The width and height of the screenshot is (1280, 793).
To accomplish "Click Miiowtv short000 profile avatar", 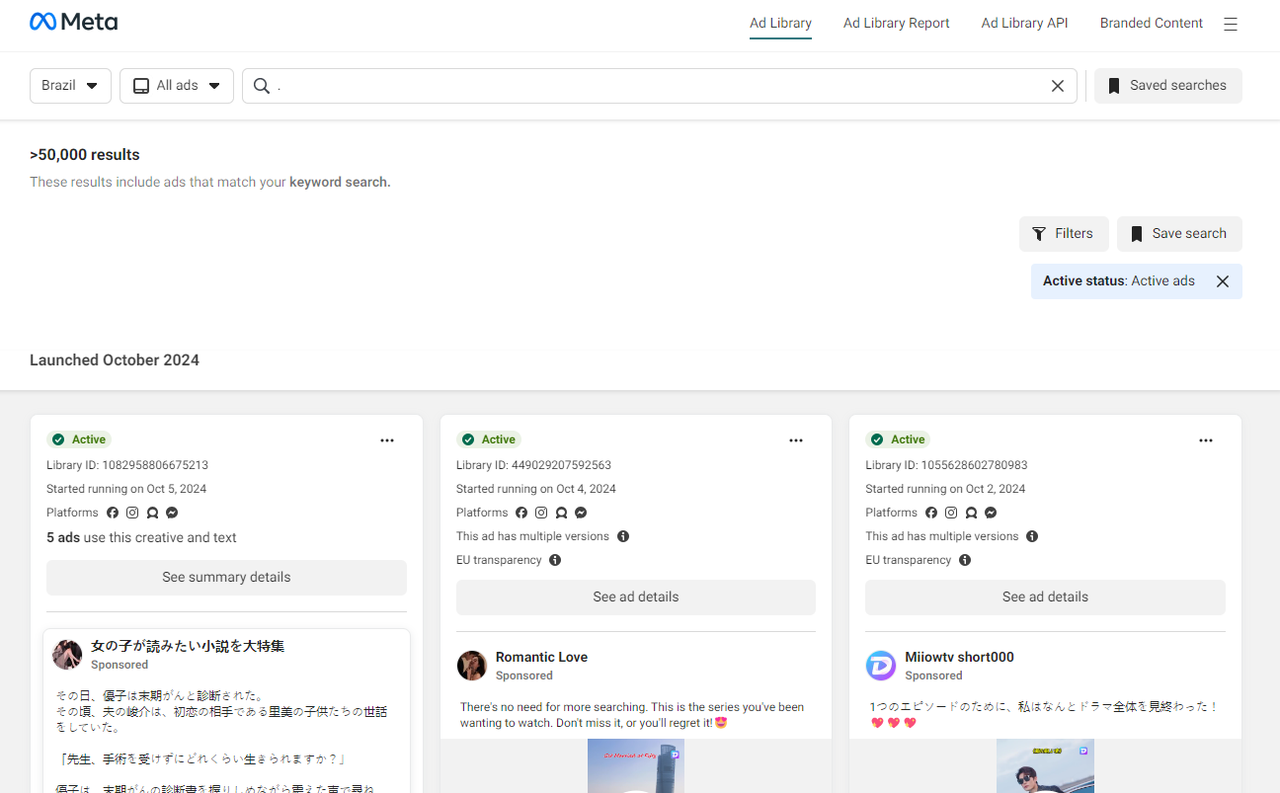I will point(881,665).
